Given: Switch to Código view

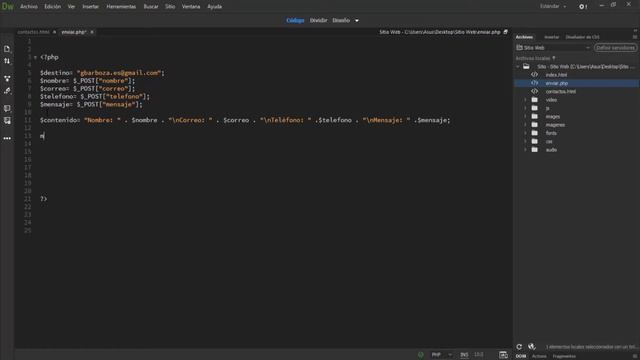Looking at the screenshot, I should [295, 20].
